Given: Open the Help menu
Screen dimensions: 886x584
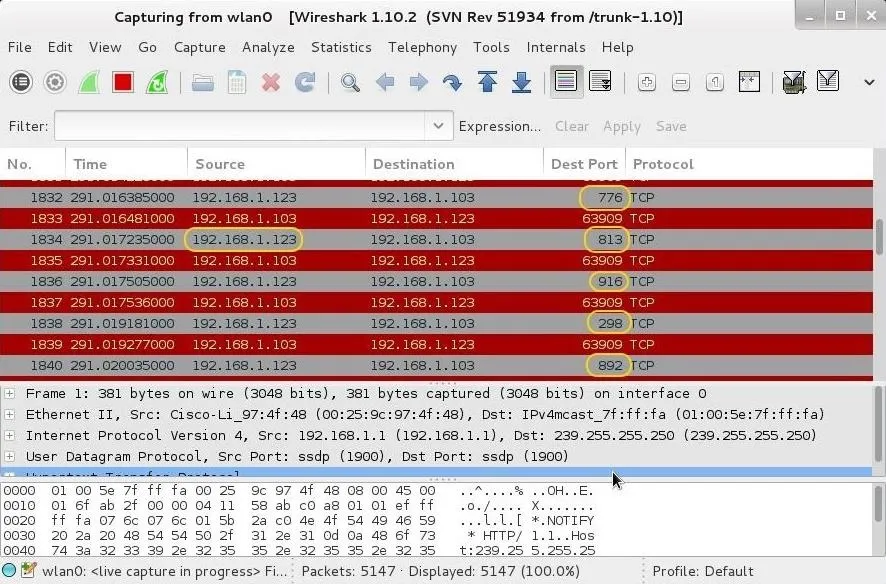Looking at the screenshot, I should click(618, 47).
